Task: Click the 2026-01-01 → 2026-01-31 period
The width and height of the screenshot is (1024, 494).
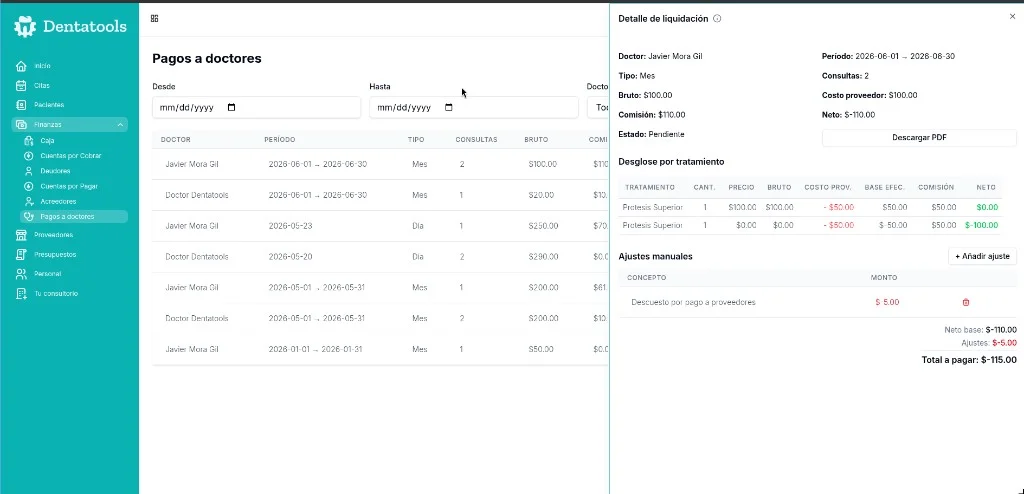Action: click(315, 350)
